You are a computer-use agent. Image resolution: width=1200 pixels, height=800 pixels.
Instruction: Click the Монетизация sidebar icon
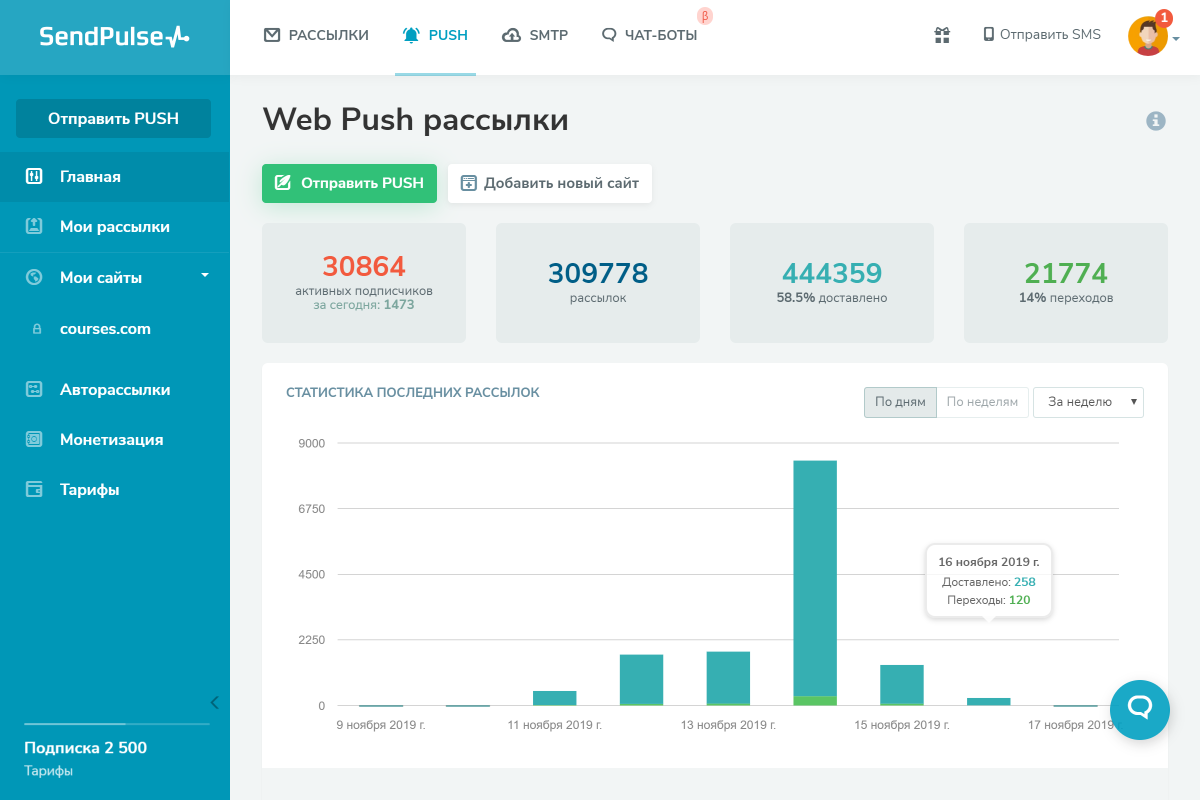click(x=35, y=440)
